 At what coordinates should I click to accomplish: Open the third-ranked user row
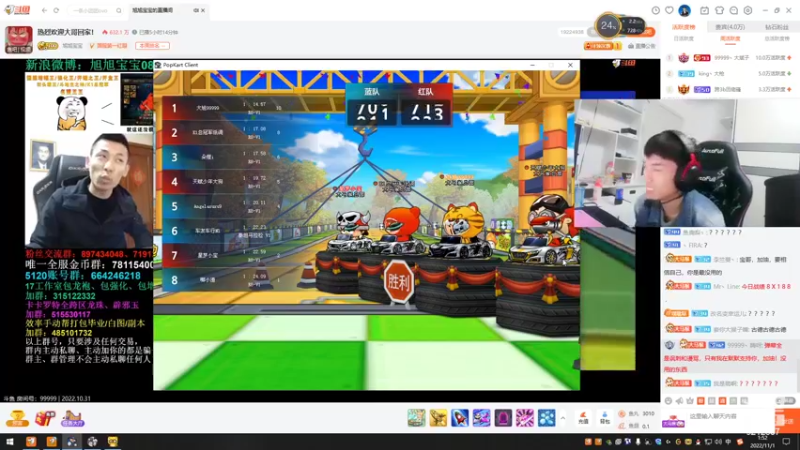point(730,89)
